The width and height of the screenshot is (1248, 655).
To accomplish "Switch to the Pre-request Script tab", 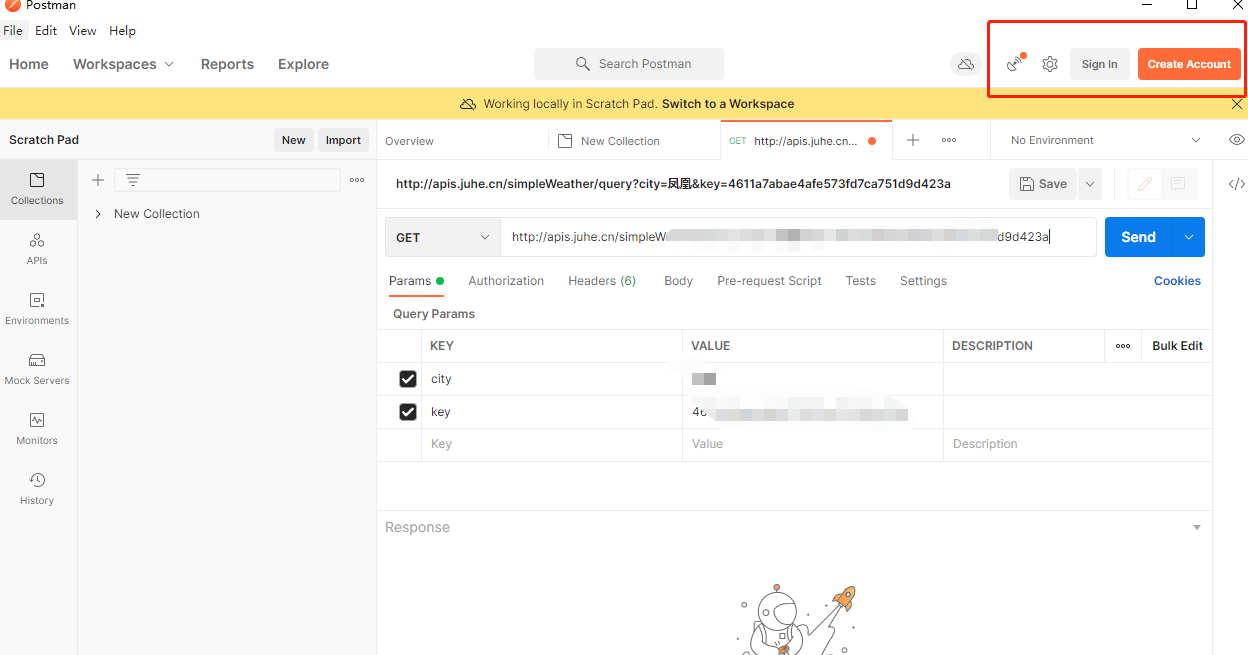I will click(x=769, y=281).
